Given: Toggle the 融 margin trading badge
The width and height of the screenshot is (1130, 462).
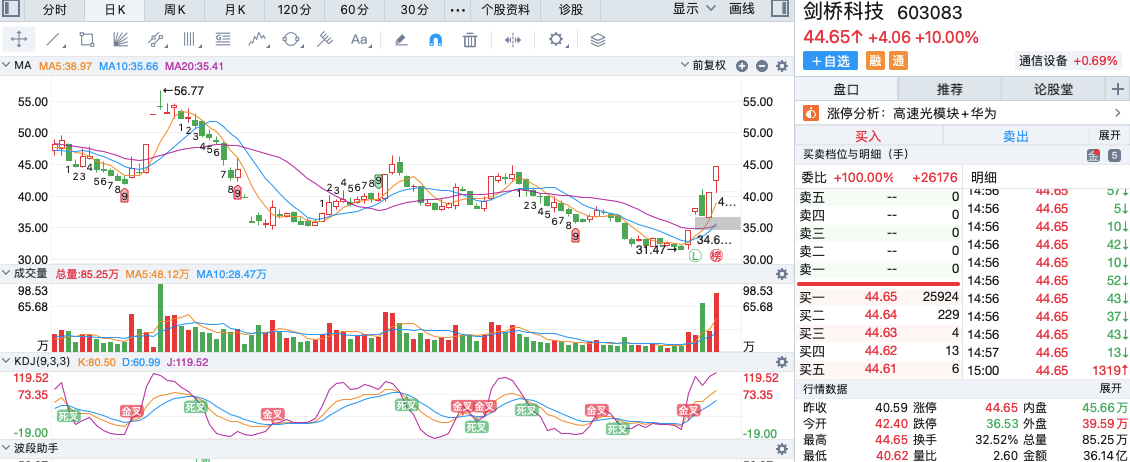Looking at the screenshot, I should pyautogui.click(x=876, y=61).
